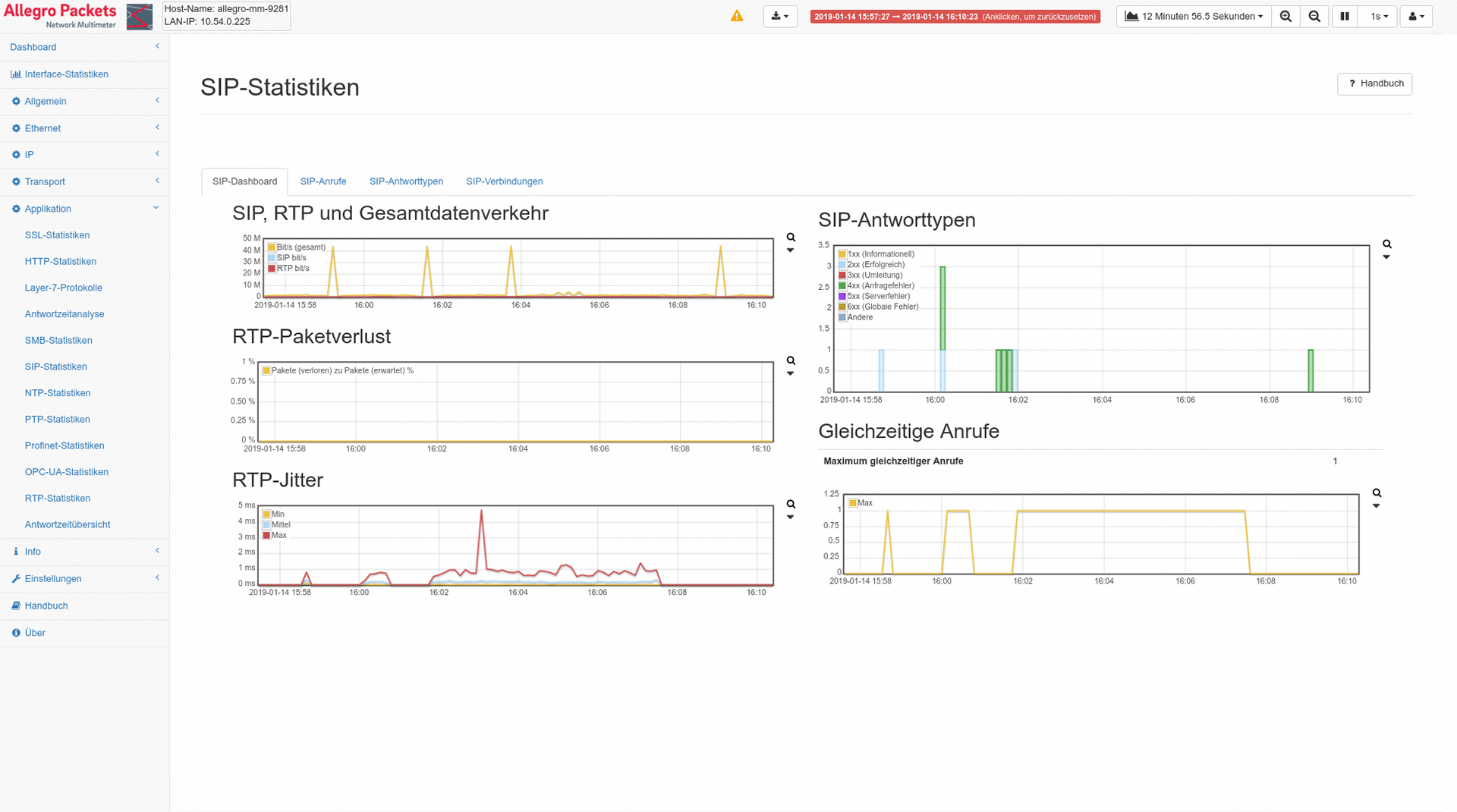Toggle 1xx (Informationell) legend entry
This screenshot has width=1457, height=812.
[x=876, y=254]
